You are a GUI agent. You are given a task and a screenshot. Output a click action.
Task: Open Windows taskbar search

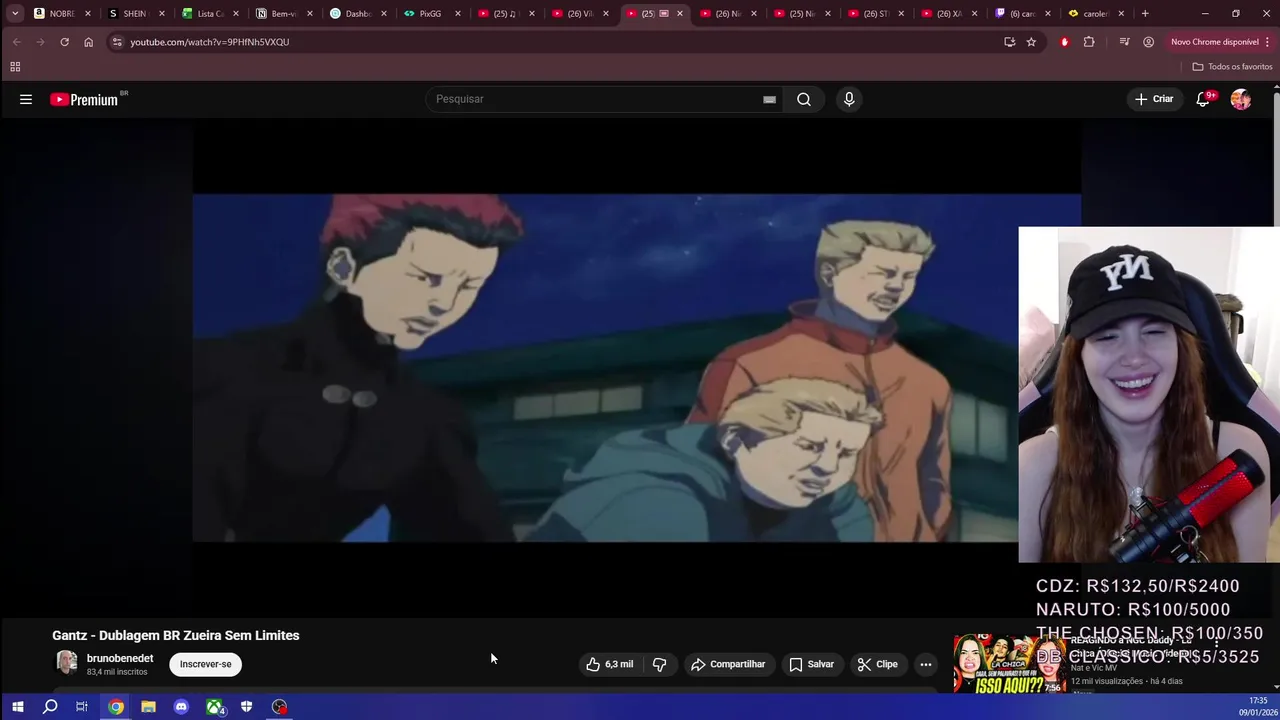(x=50, y=707)
